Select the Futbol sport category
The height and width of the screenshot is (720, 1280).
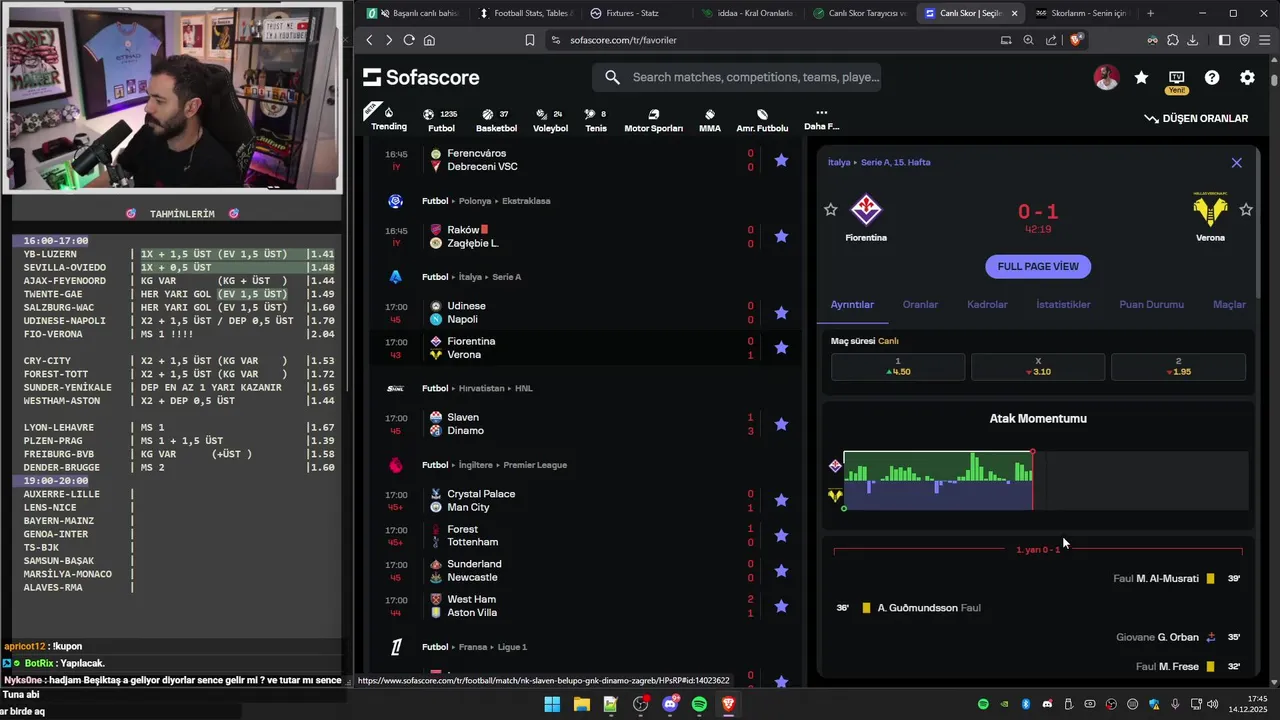pos(441,121)
